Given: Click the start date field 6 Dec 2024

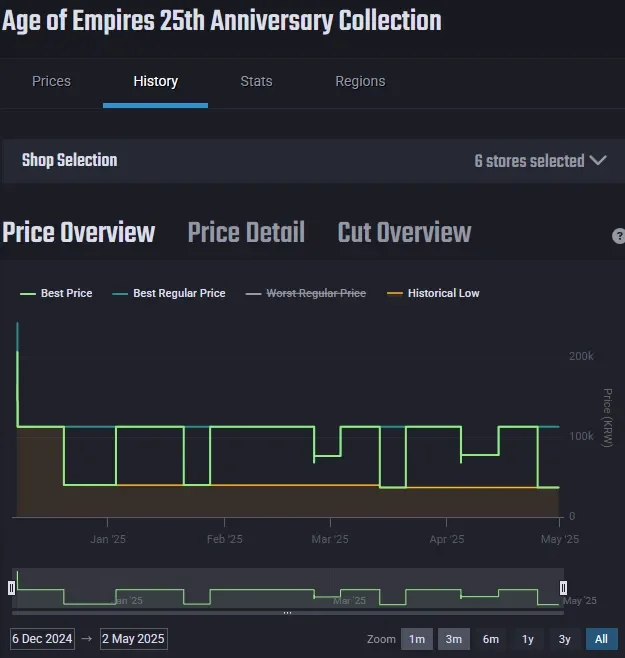Looking at the screenshot, I should pos(43,639).
